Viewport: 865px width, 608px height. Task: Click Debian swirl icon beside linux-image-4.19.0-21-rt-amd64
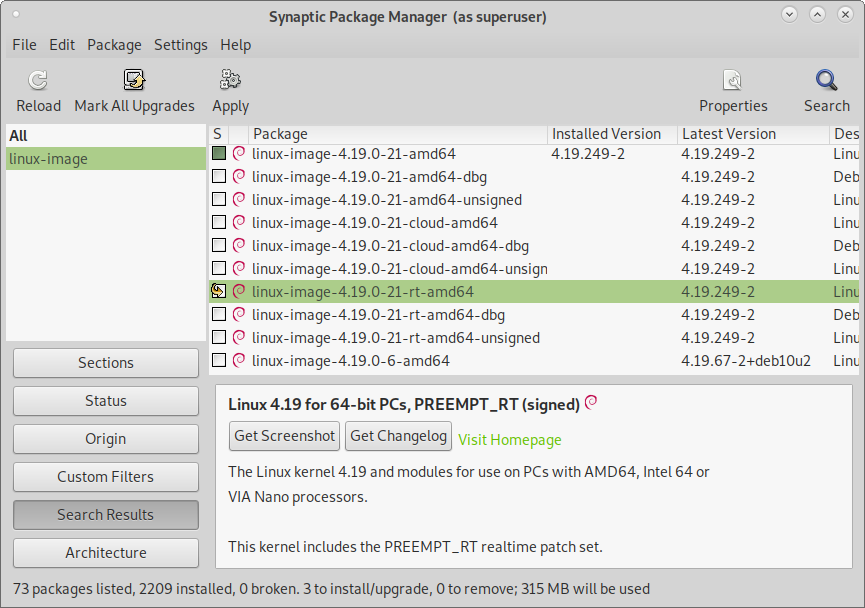coord(239,291)
